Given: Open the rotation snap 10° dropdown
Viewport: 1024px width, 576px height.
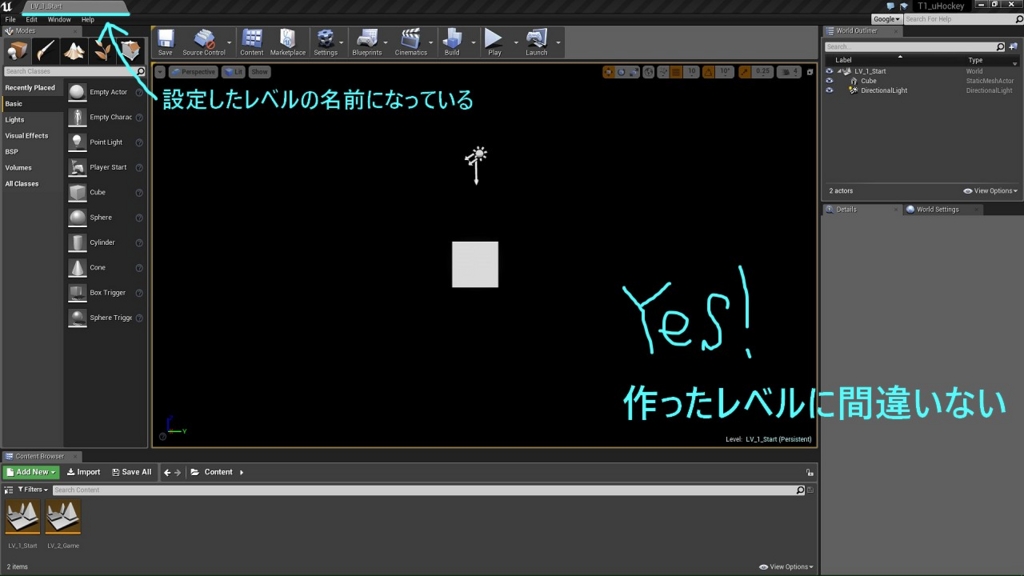Looking at the screenshot, I should [x=725, y=72].
